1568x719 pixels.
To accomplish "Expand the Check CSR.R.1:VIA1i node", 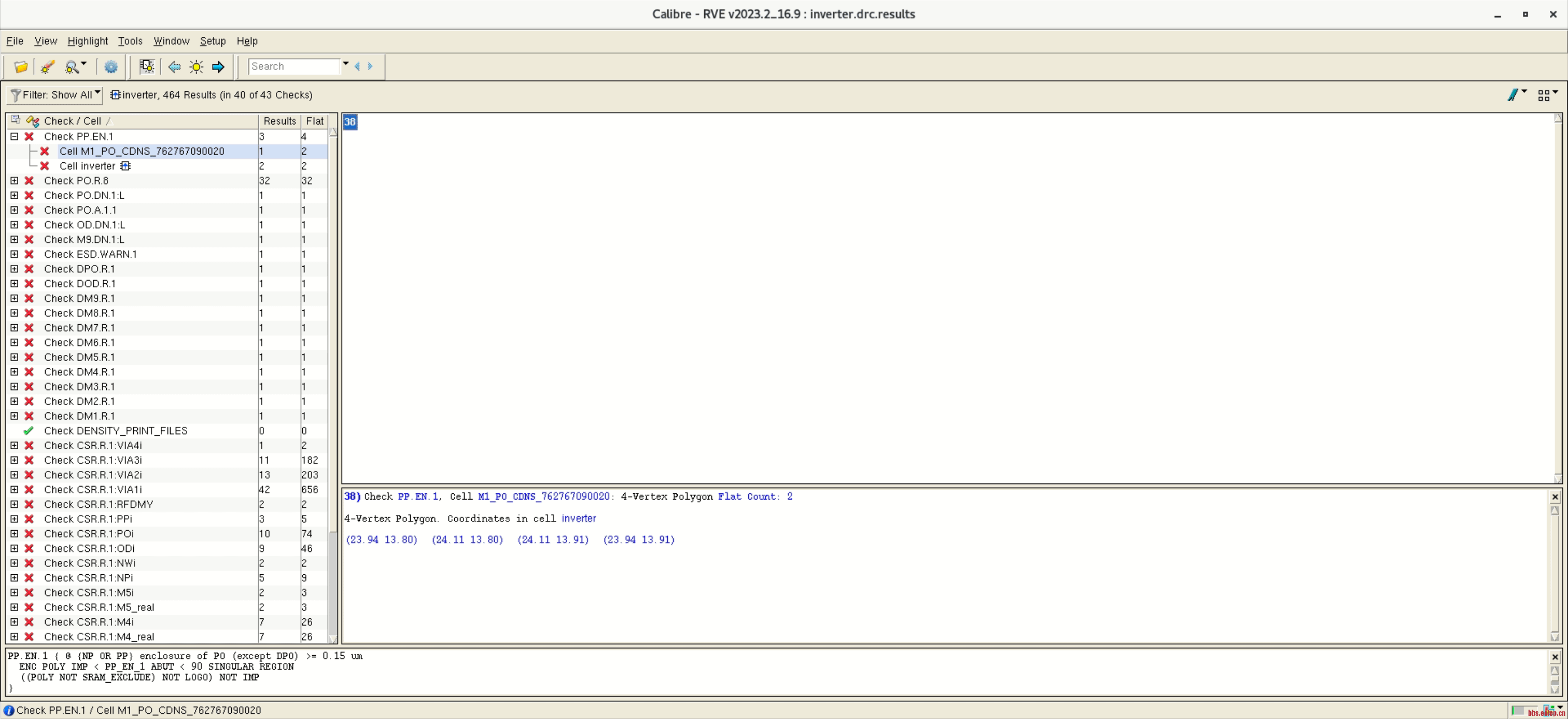I will point(14,490).
